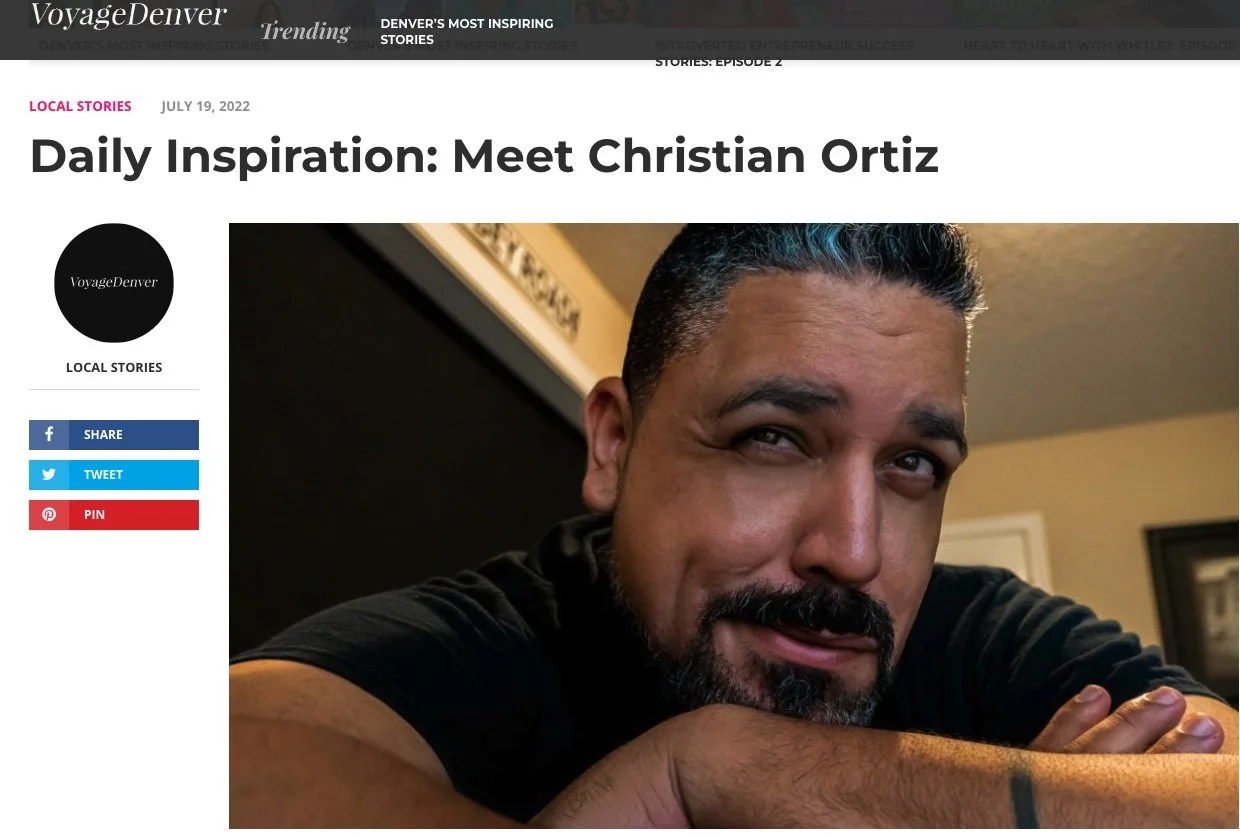Viewport: 1240px width, 838px height.
Task: Tweet this article with TWEET label
Action: (x=103, y=475)
